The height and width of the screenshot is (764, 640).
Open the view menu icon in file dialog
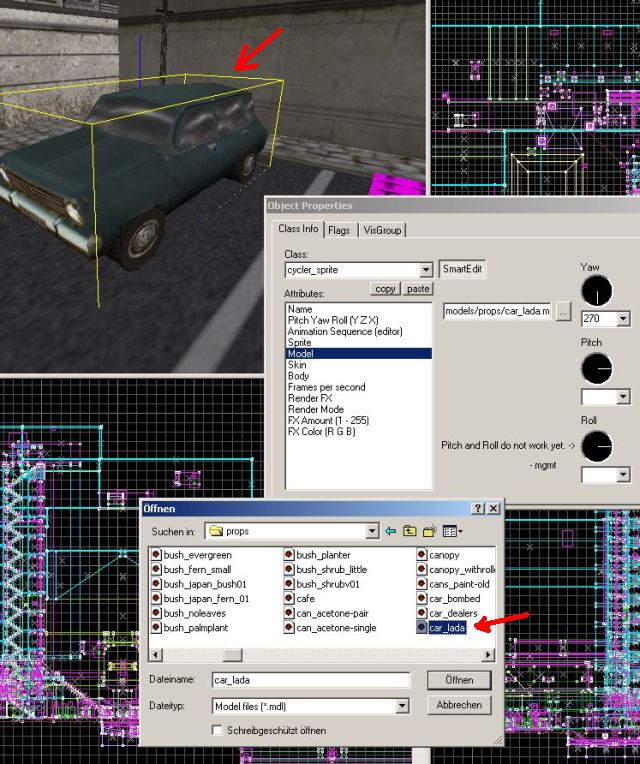pos(452,531)
